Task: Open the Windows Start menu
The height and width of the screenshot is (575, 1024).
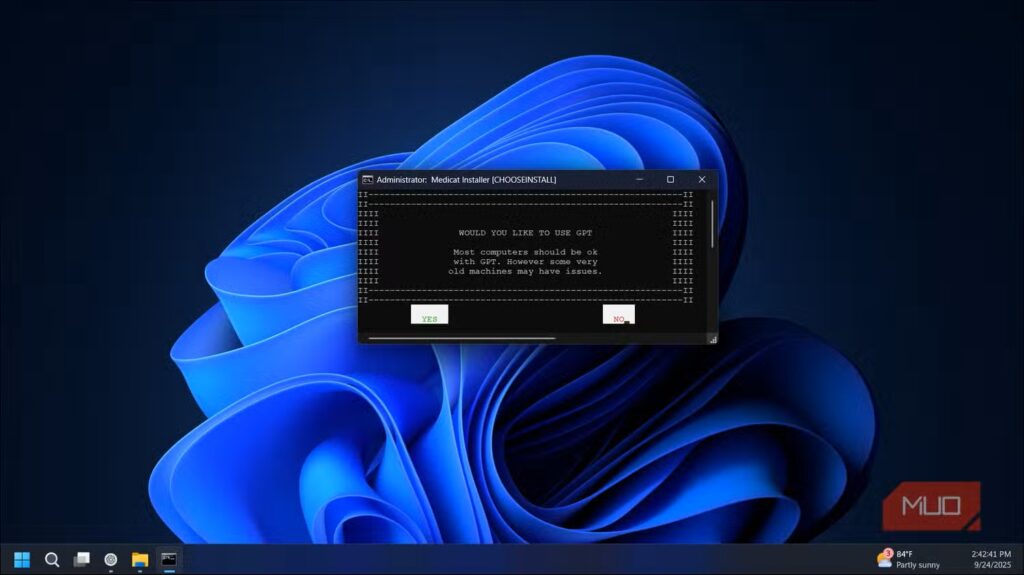Action: point(21,559)
